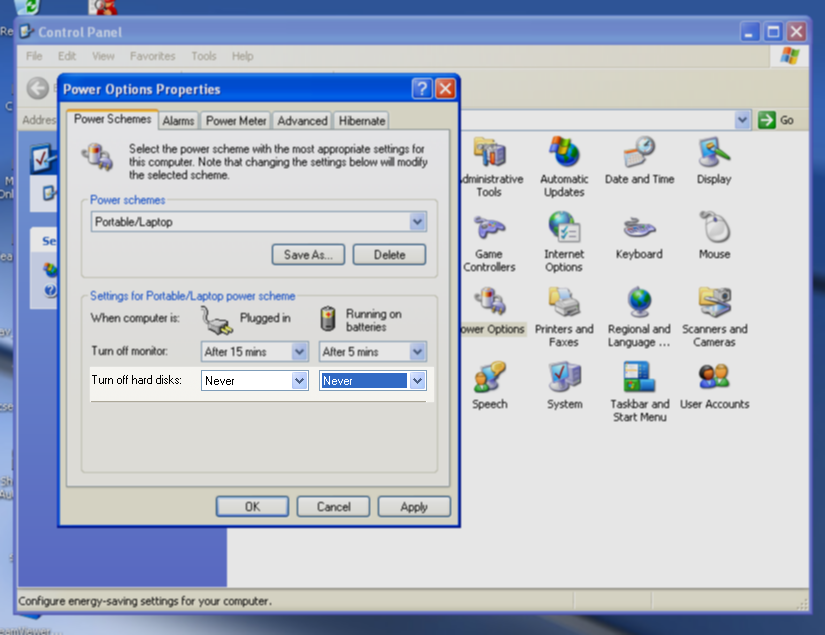The height and width of the screenshot is (635, 825).
Task: Open the Display icon
Action: click(x=714, y=161)
